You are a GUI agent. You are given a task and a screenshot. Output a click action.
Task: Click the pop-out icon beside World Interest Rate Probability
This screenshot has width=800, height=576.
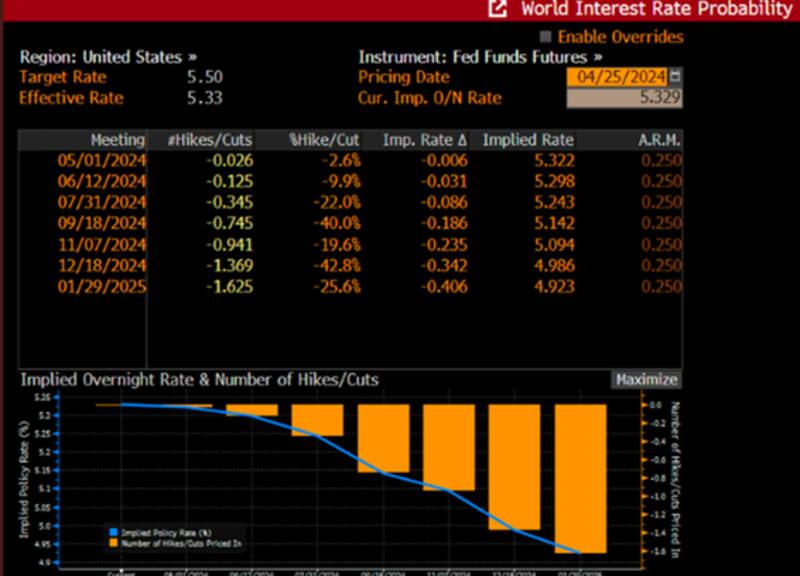pyautogui.click(x=497, y=9)
